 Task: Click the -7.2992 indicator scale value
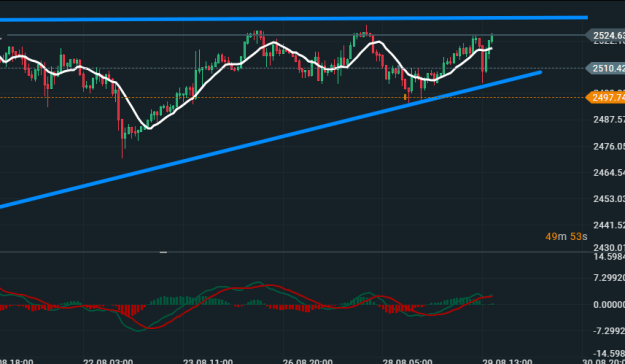[609, 331]
